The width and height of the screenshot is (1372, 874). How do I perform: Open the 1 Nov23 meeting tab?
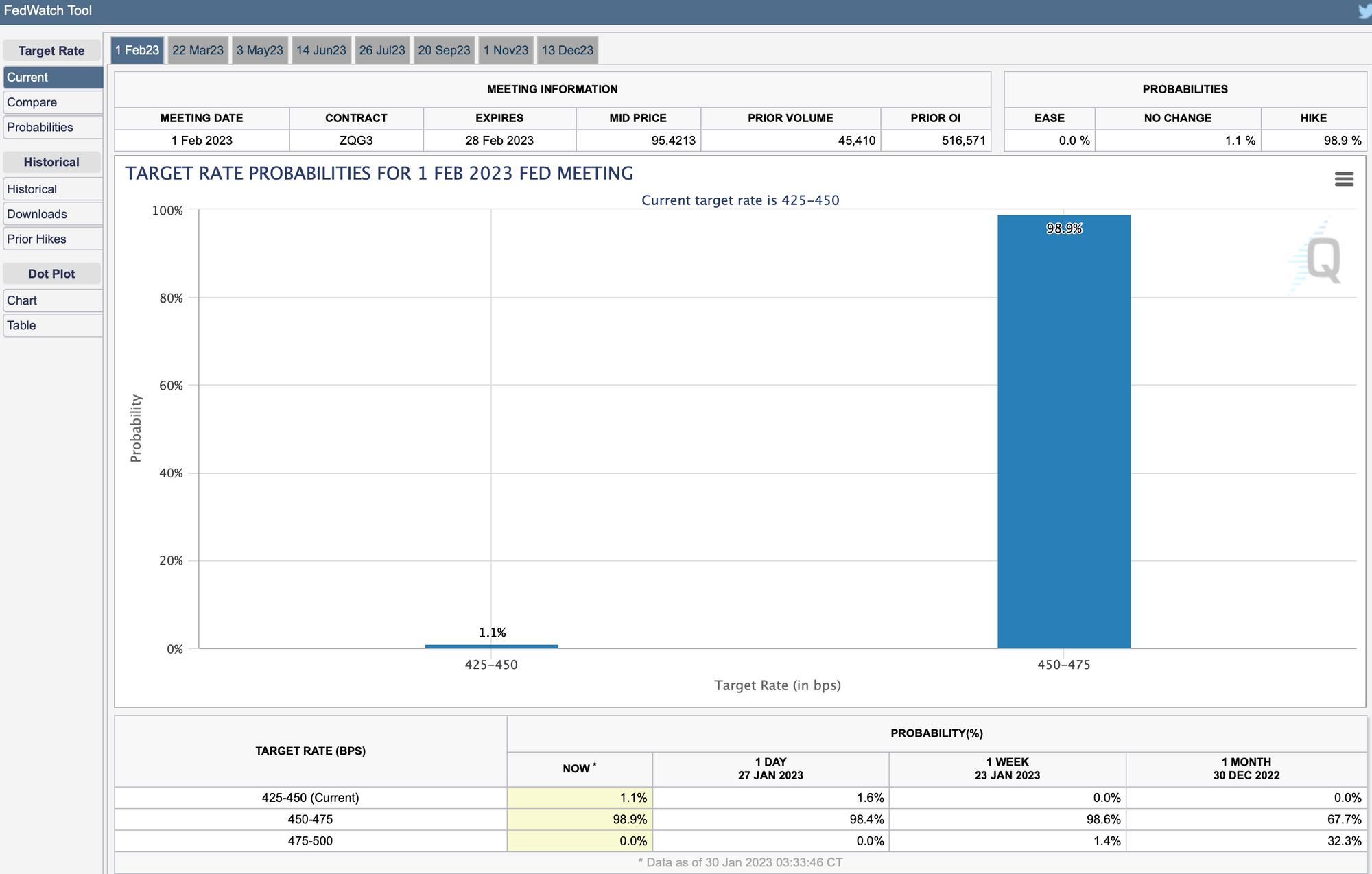506,50
